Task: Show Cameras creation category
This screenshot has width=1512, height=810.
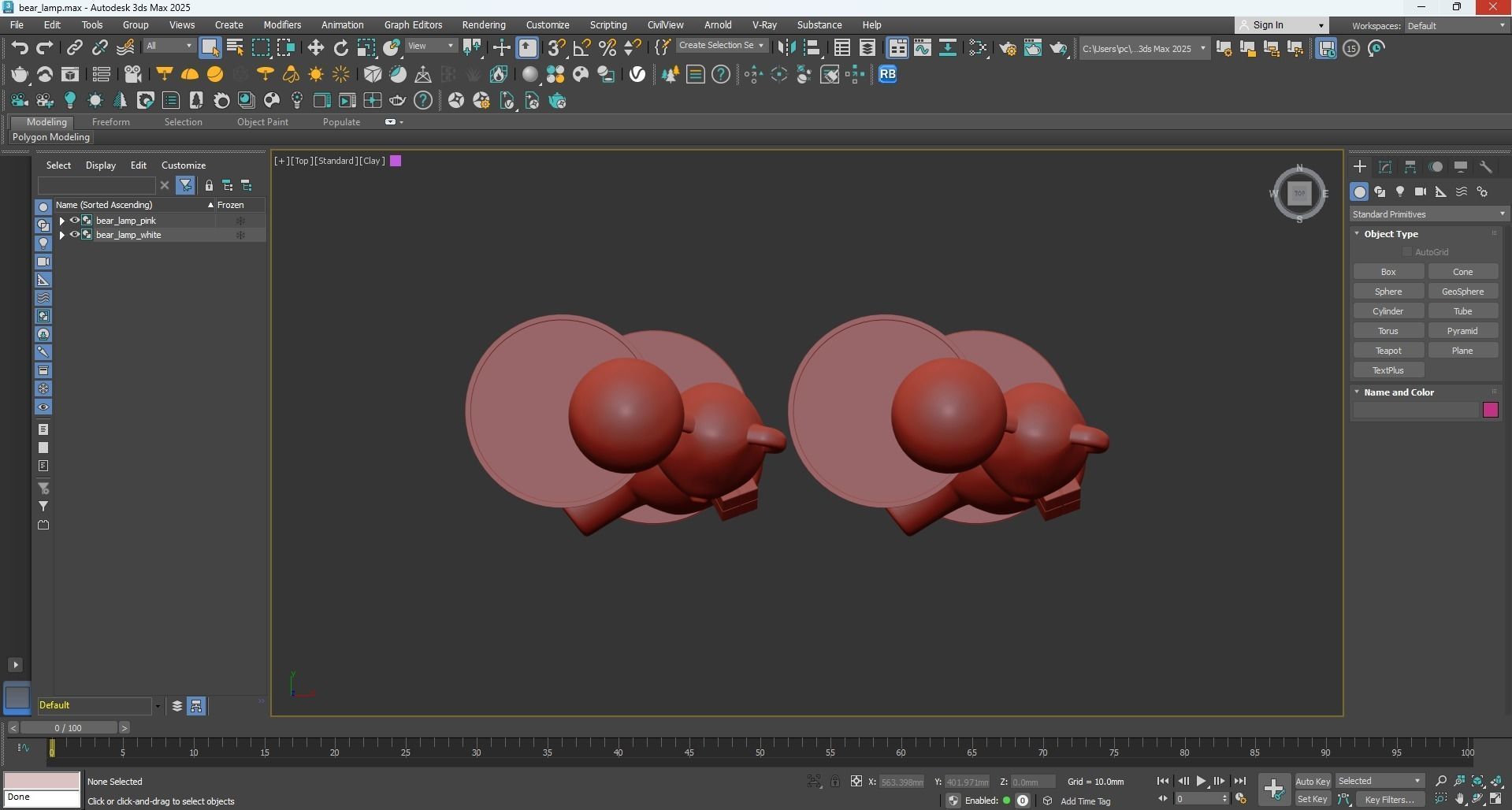Action: coord(1421,192)
